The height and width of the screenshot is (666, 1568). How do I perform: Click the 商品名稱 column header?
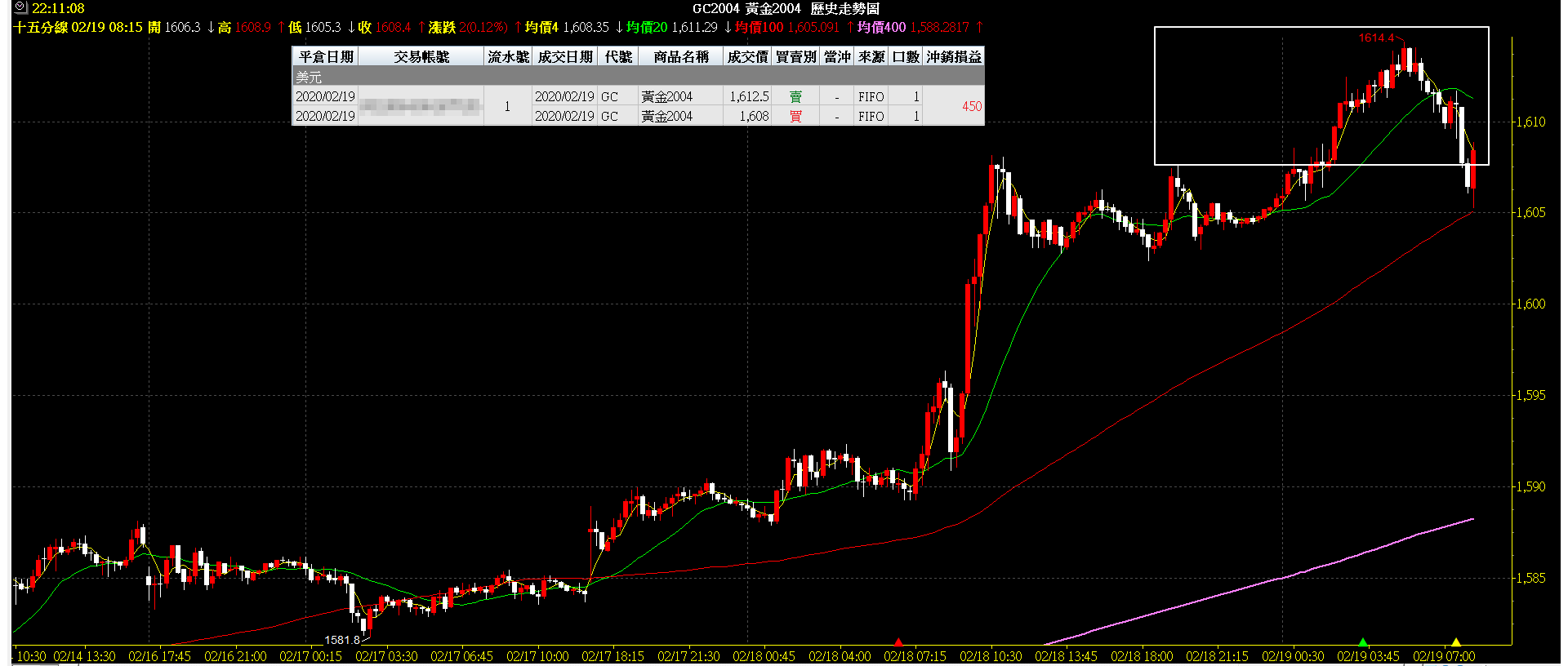click(680, 56)
